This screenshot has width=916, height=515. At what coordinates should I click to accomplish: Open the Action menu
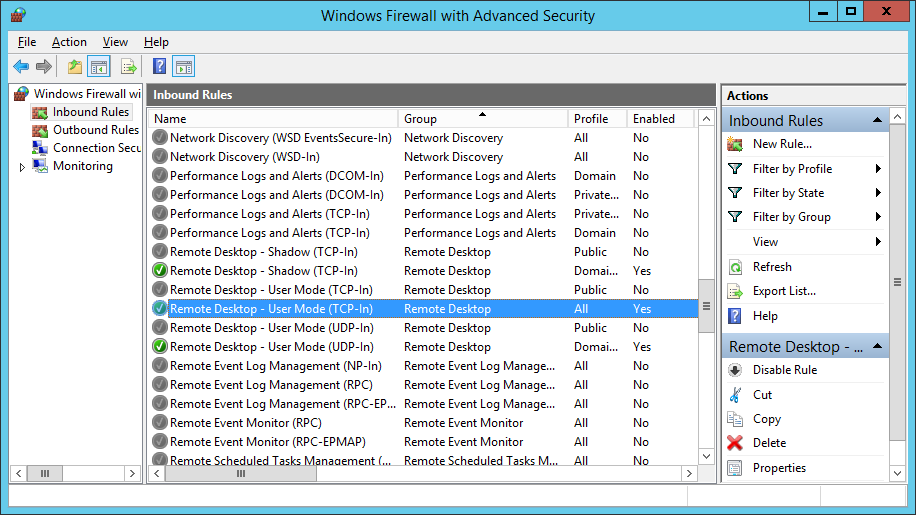[69, 42]
